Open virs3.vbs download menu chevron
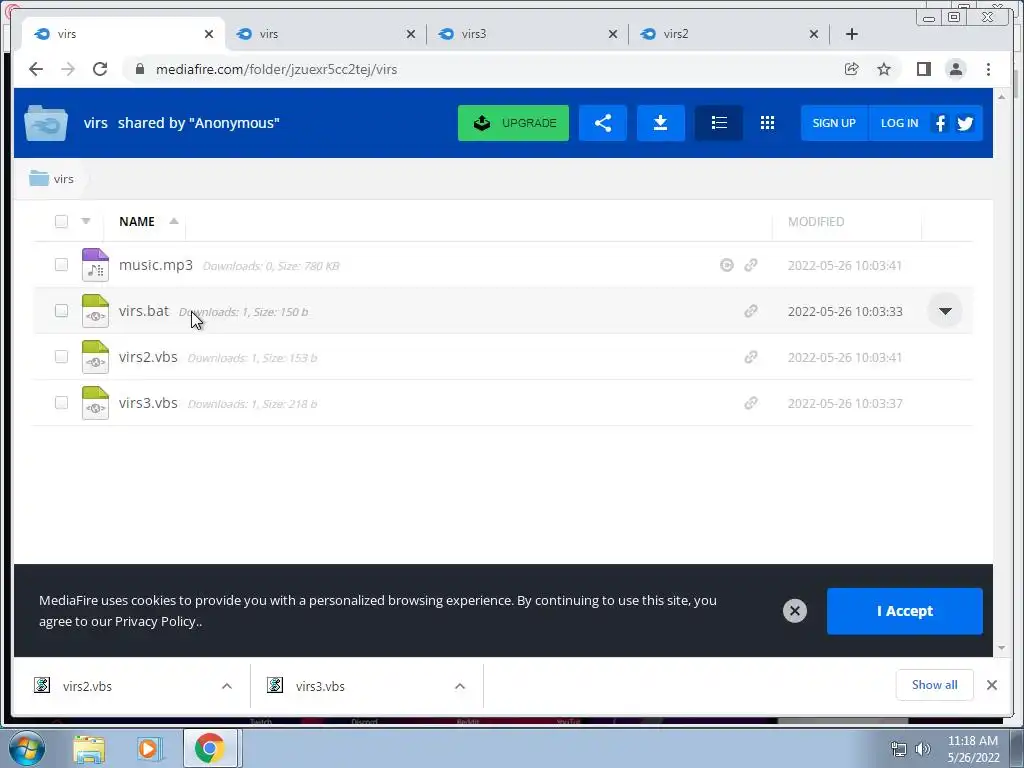1024x768 pixels. 460,686
